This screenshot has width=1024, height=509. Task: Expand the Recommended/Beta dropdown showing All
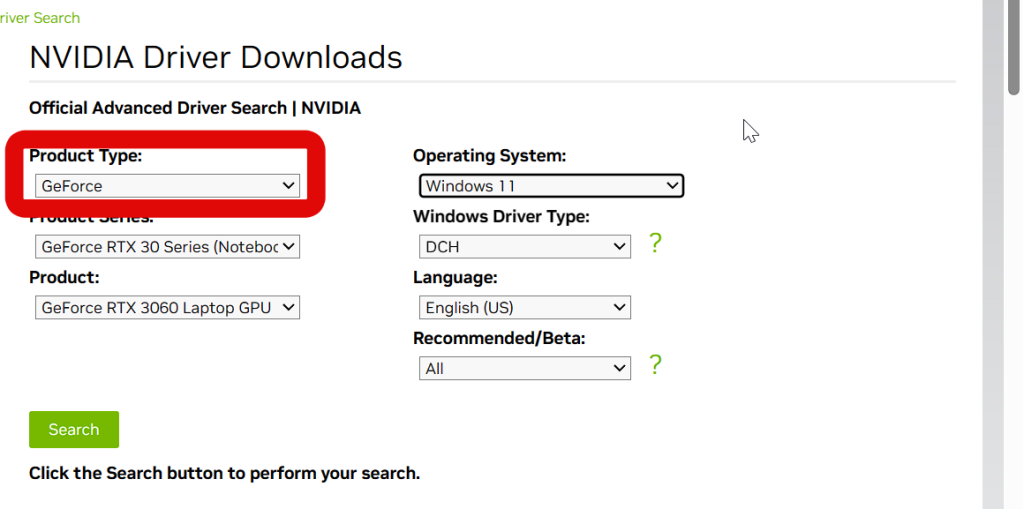point(525,369)
